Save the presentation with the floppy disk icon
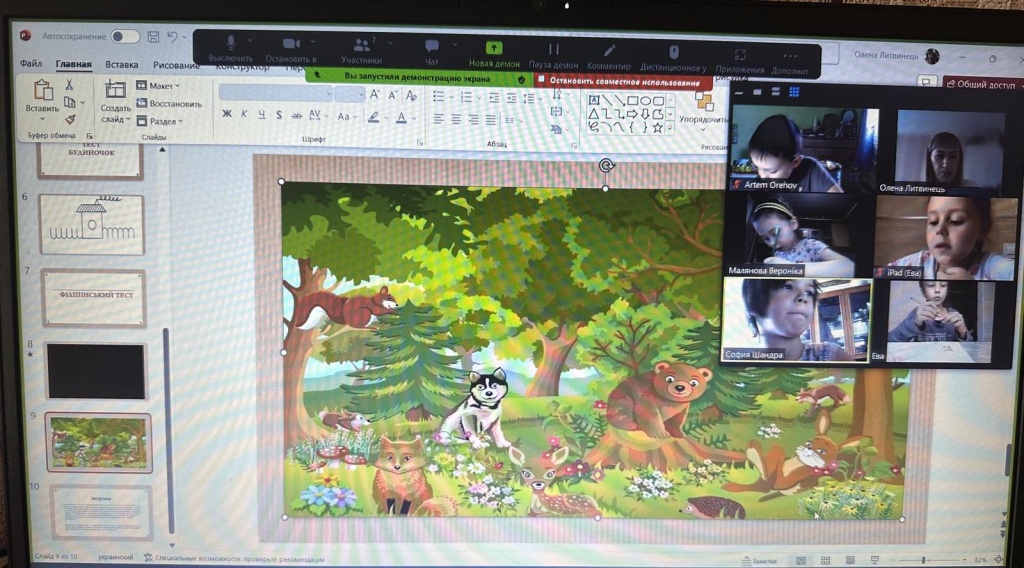This screenshot has width=1024, height=568. (x=153, y=37)
